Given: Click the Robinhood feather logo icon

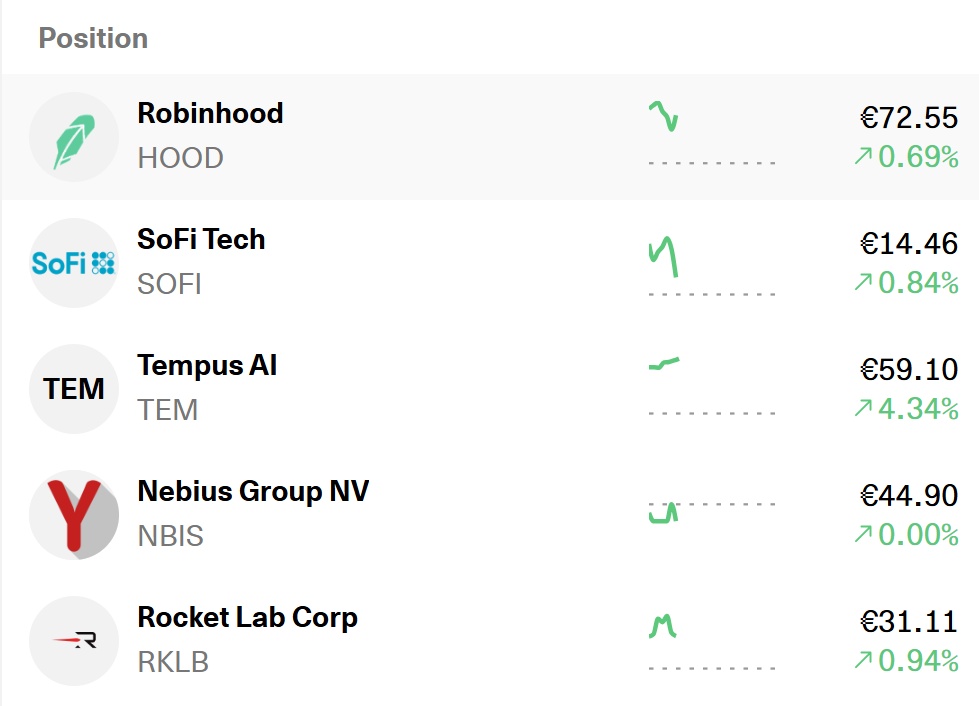Looking at the screenshot, I should 74,137.
